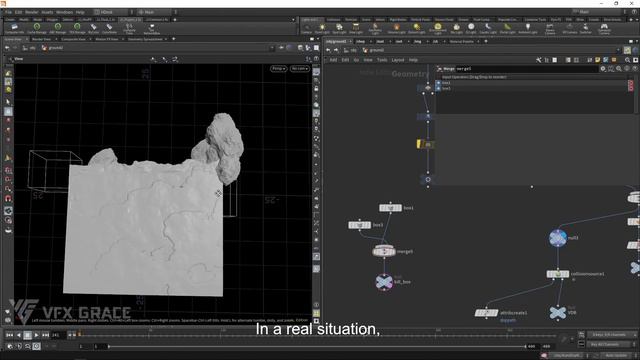This screenshot has width=640, height=360.
Task: Select the null3 node
Action: pyautogui.click(x=558, y=238)
